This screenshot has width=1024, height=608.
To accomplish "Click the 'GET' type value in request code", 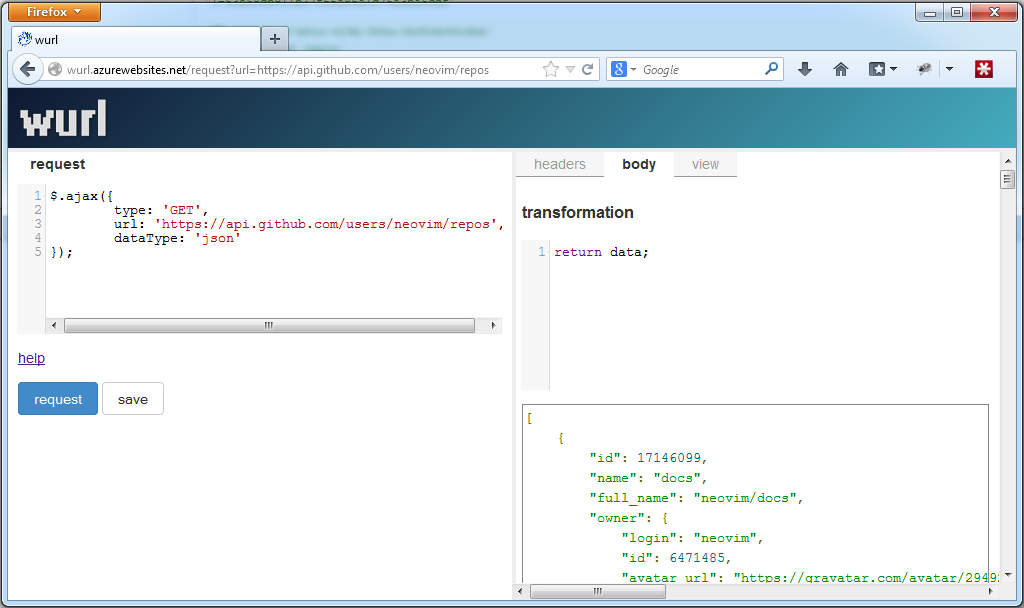I will [x=182, y=210].
